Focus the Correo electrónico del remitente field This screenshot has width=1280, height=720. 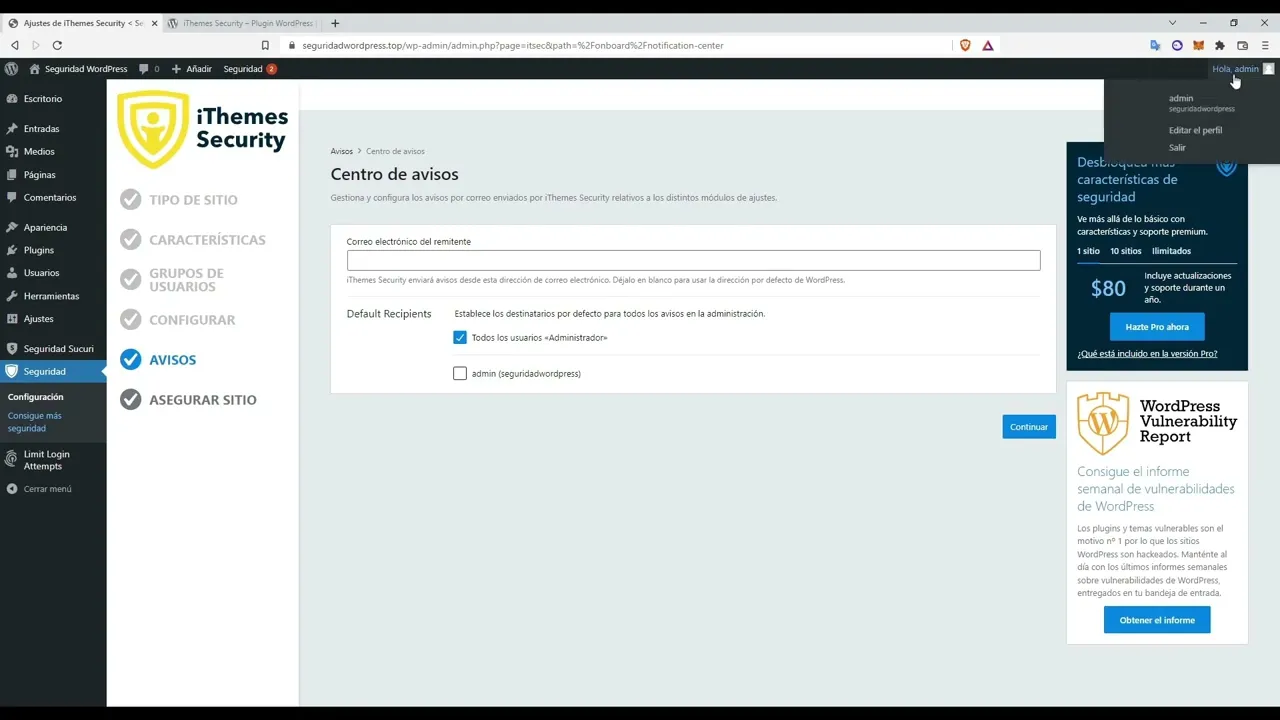[x=693, y=260]
